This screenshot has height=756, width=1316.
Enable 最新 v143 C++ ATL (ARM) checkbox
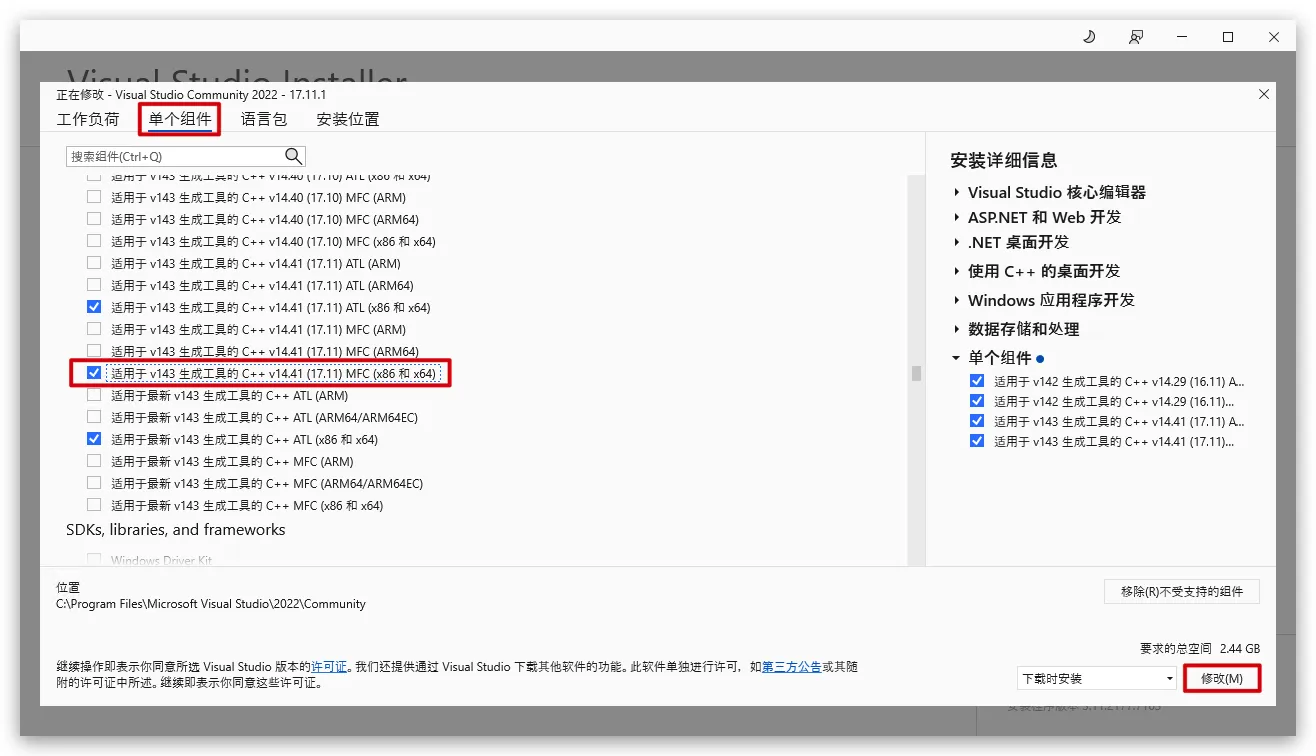pyautogui.click(x=94, y=395)
